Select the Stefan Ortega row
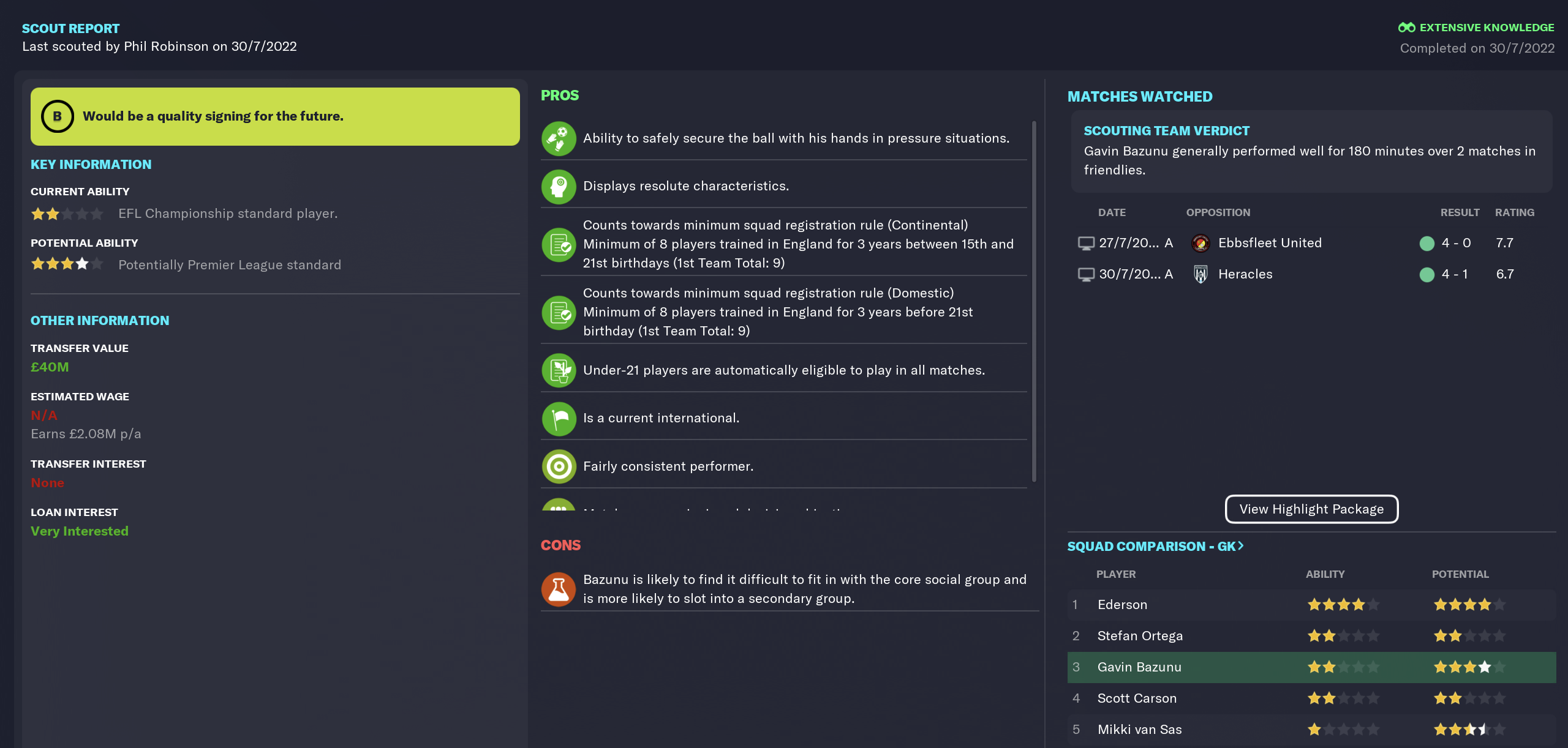1568x748 pixels. [1311, 636]
